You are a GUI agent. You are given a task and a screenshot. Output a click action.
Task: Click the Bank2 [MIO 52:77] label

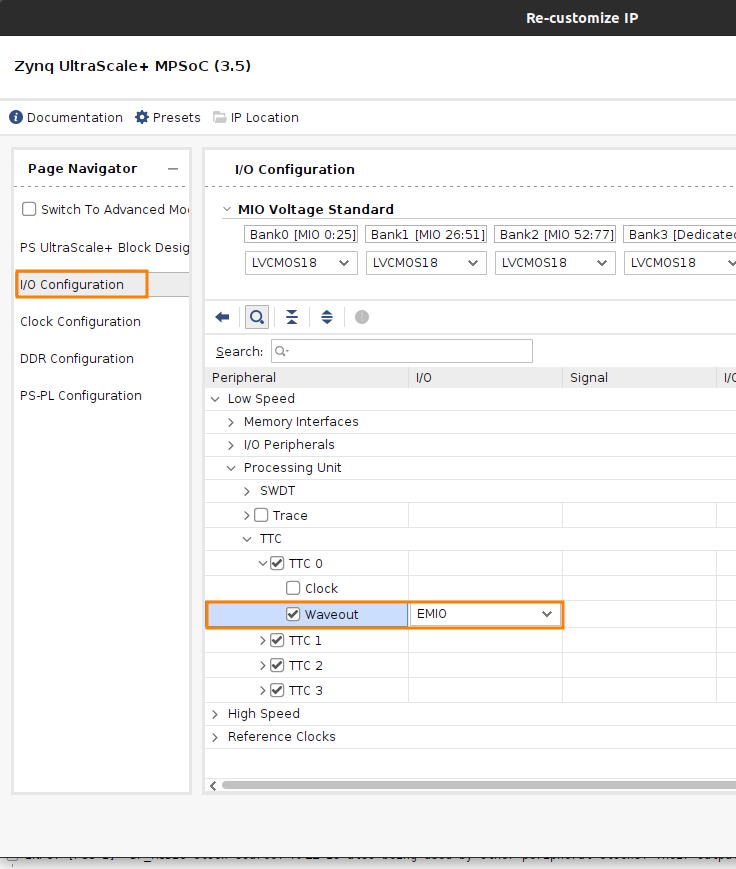[x=555, y=234]
